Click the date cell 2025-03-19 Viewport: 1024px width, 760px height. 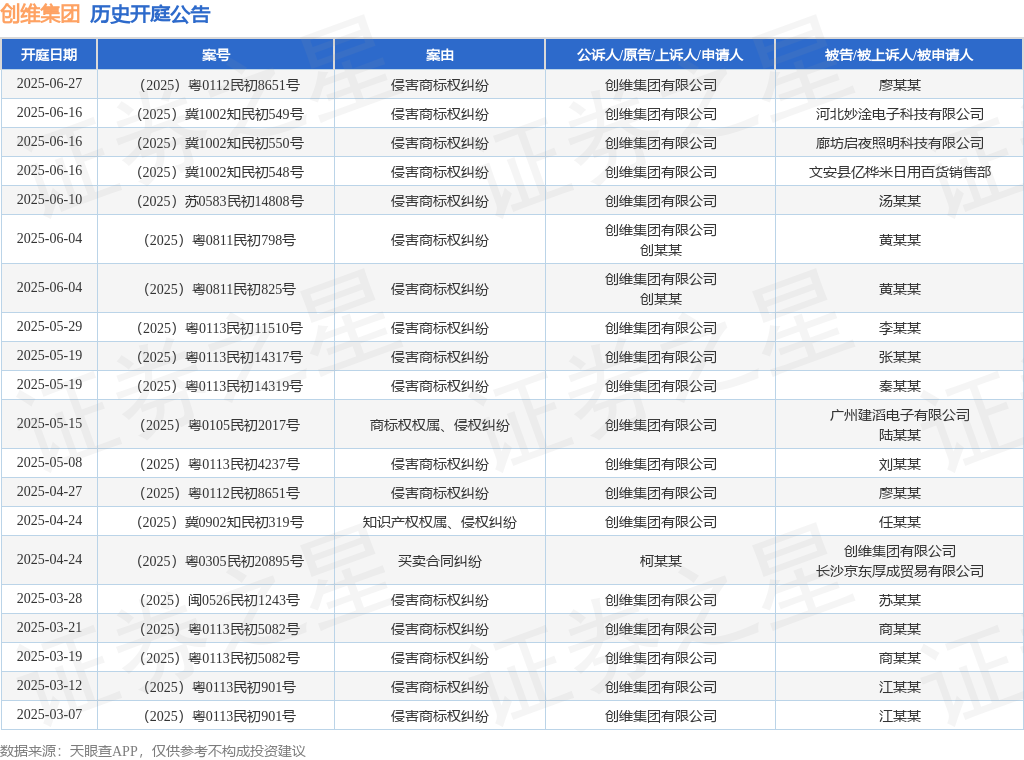click(50, 657)
